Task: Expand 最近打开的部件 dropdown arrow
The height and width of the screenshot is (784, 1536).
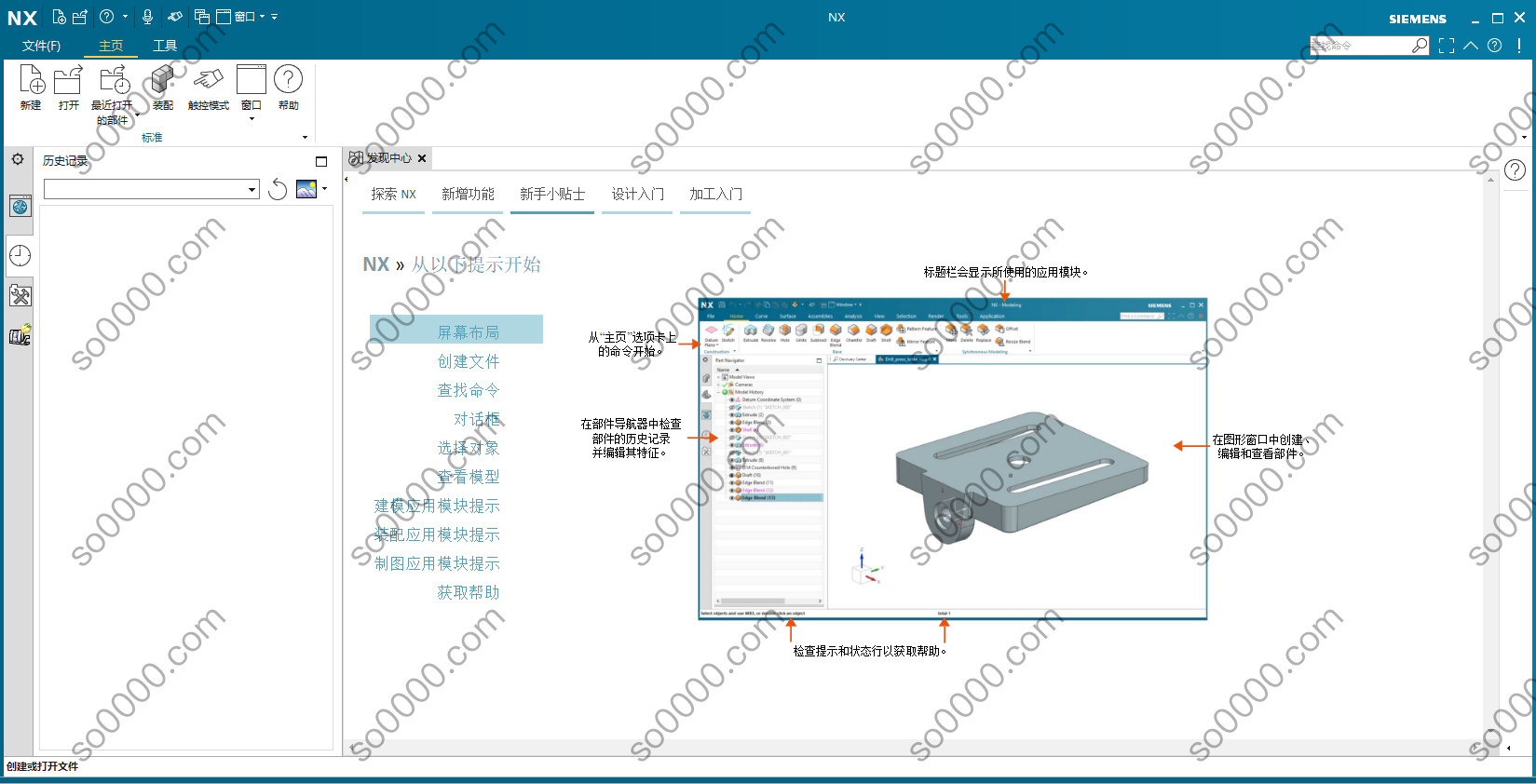Action: (x=137, y=115)
